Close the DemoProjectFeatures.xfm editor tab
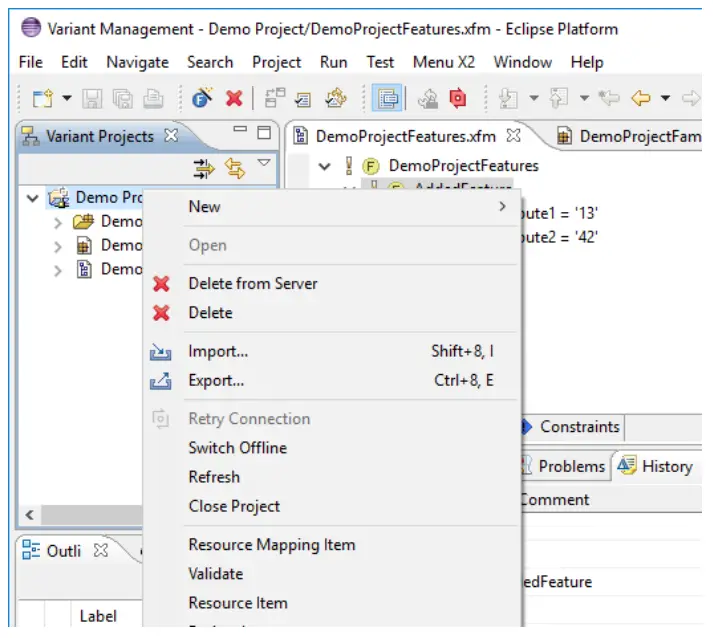713x638 pixels. click(513, 136)
